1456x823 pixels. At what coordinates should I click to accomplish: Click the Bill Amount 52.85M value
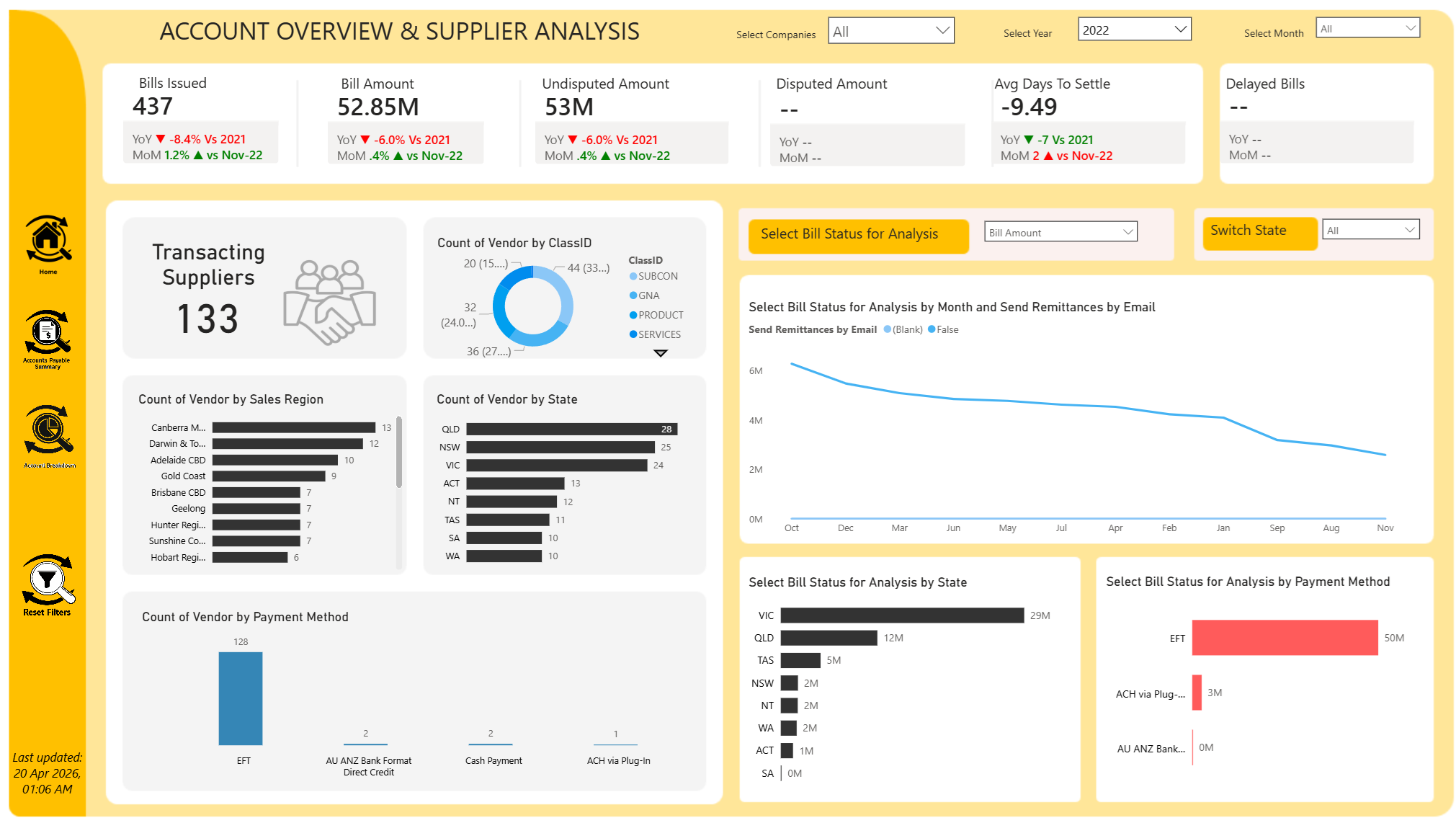coord(378,107)
